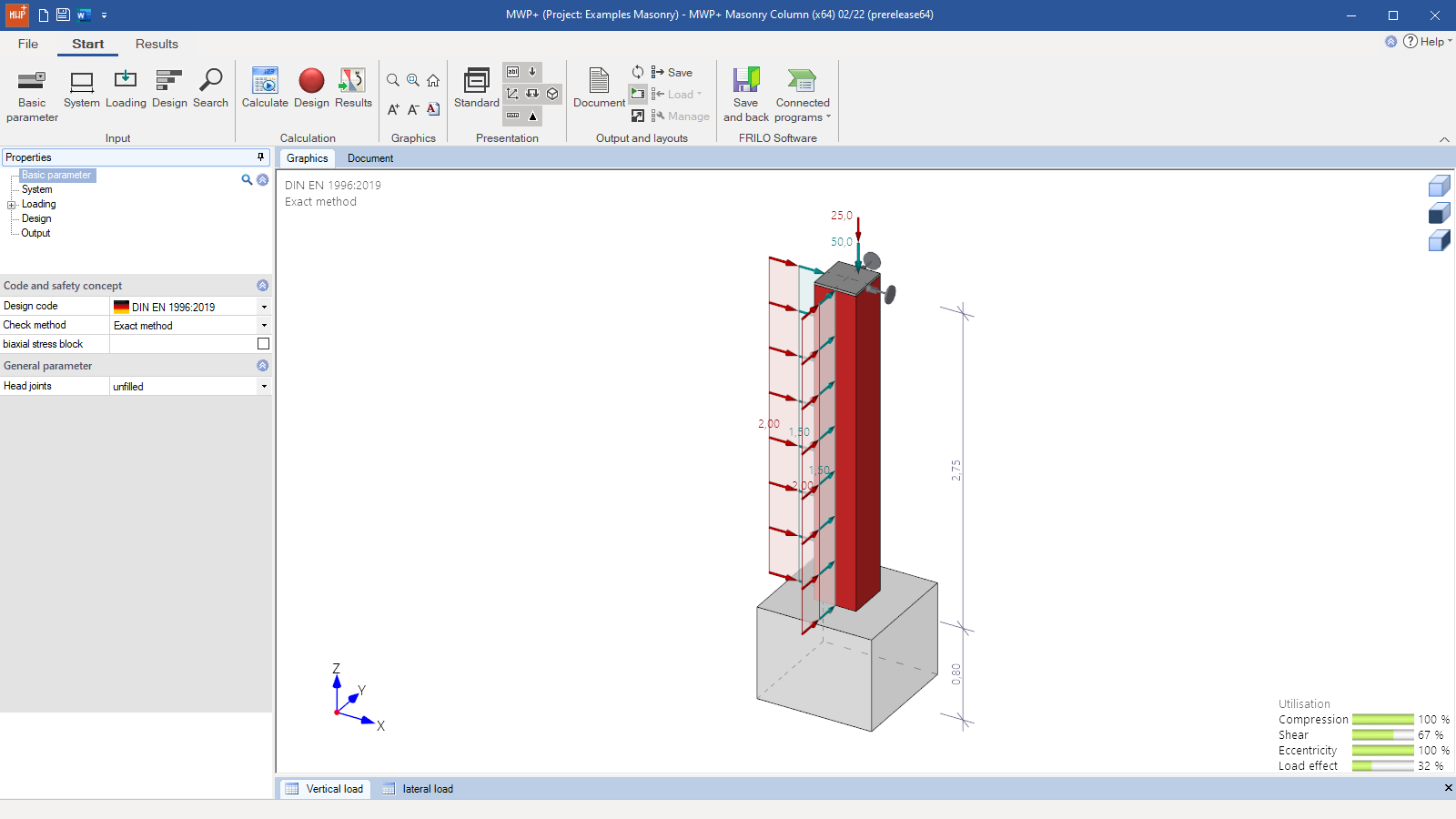Select the Standard presentation layout
The image size is (1456, 819).
click(x=477, y=88)
